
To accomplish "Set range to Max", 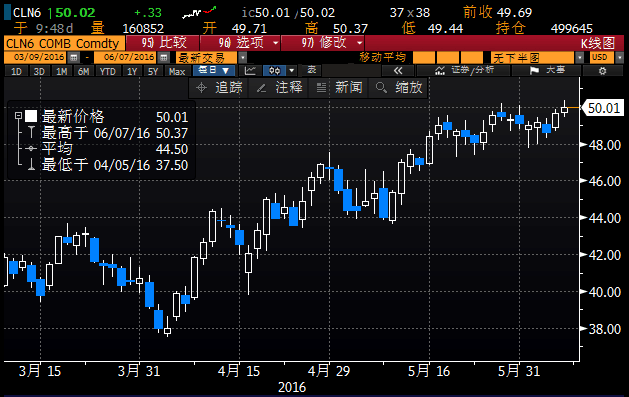I will coord(177,71).
